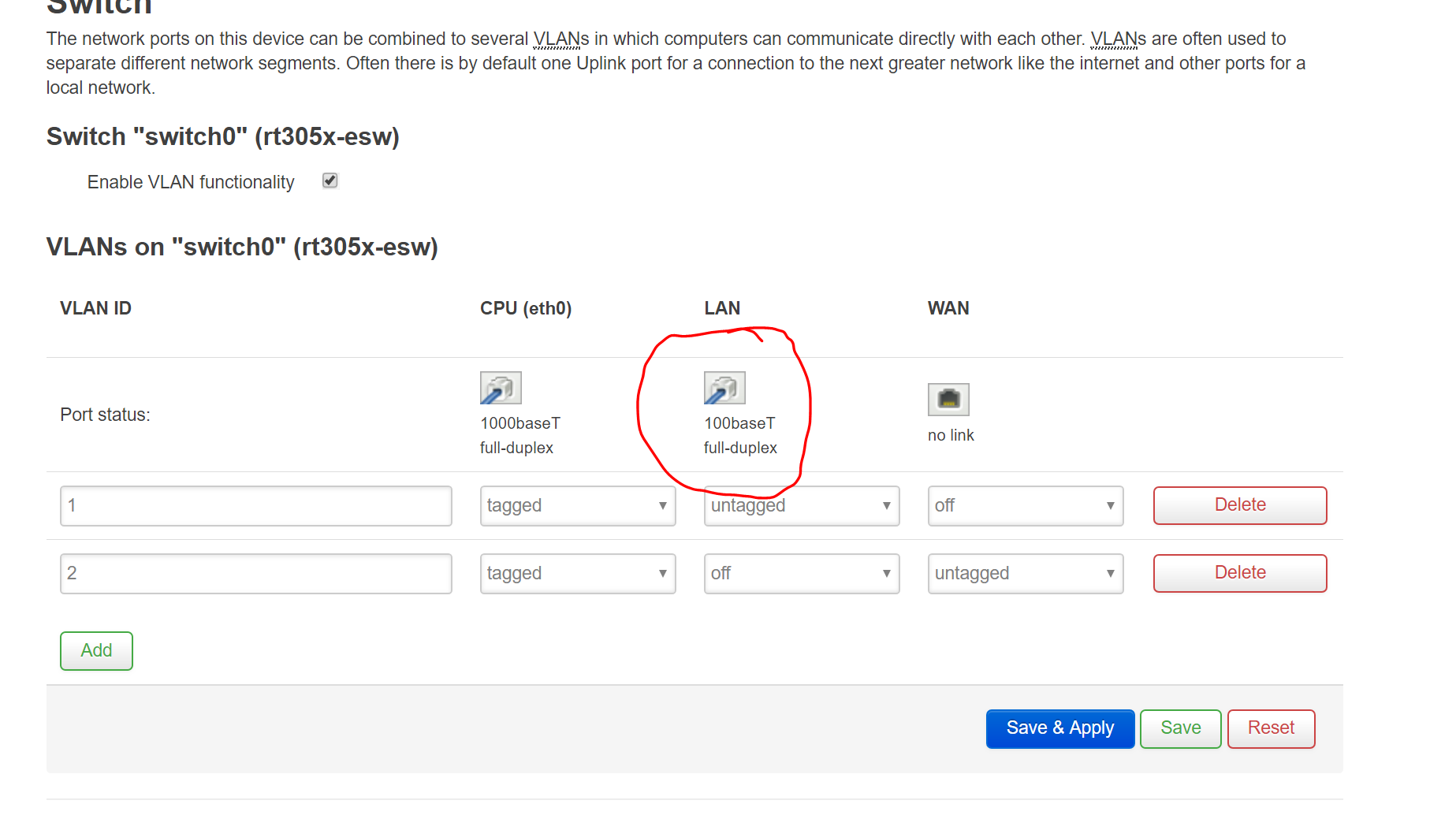This screenshot has height=815, width=1456.
Task: Toggle the Enable VLAN functionality checkbox
Action: click(330, 181)
